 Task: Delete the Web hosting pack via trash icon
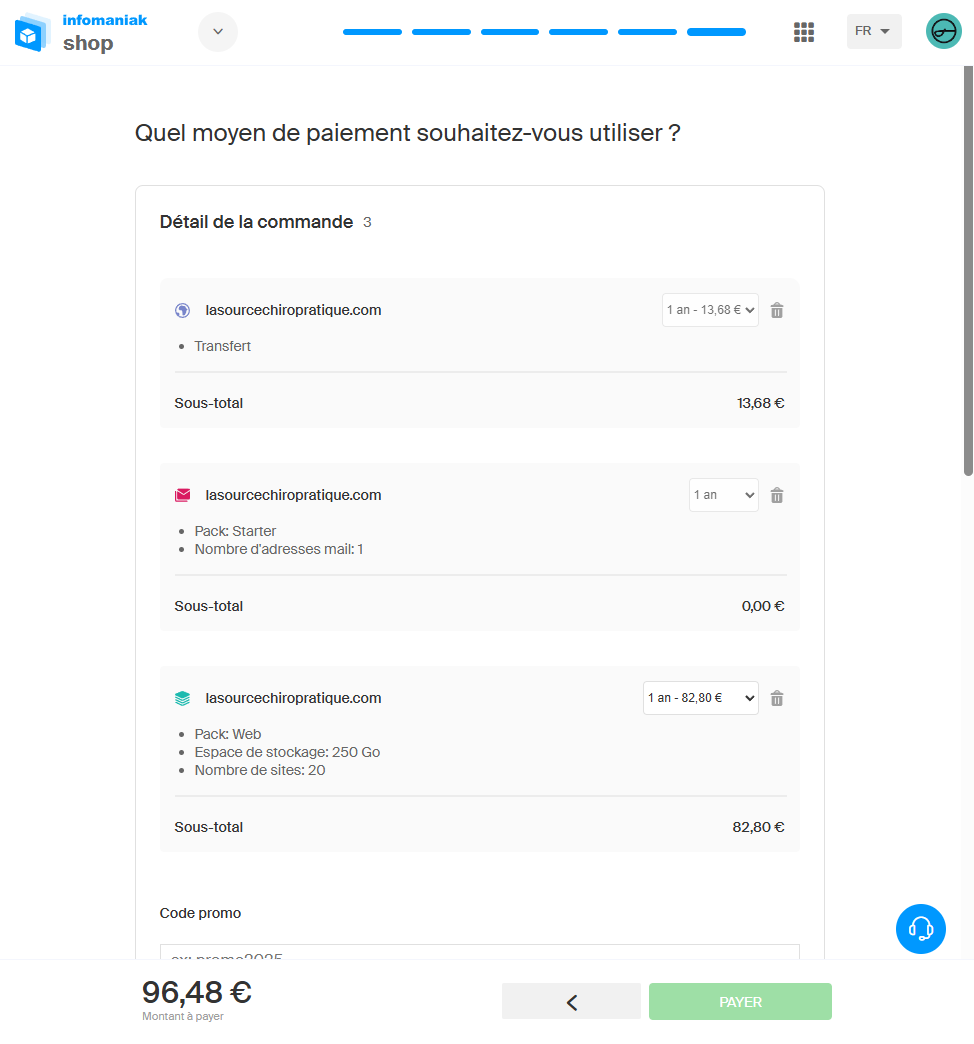[x=777, y=698]
